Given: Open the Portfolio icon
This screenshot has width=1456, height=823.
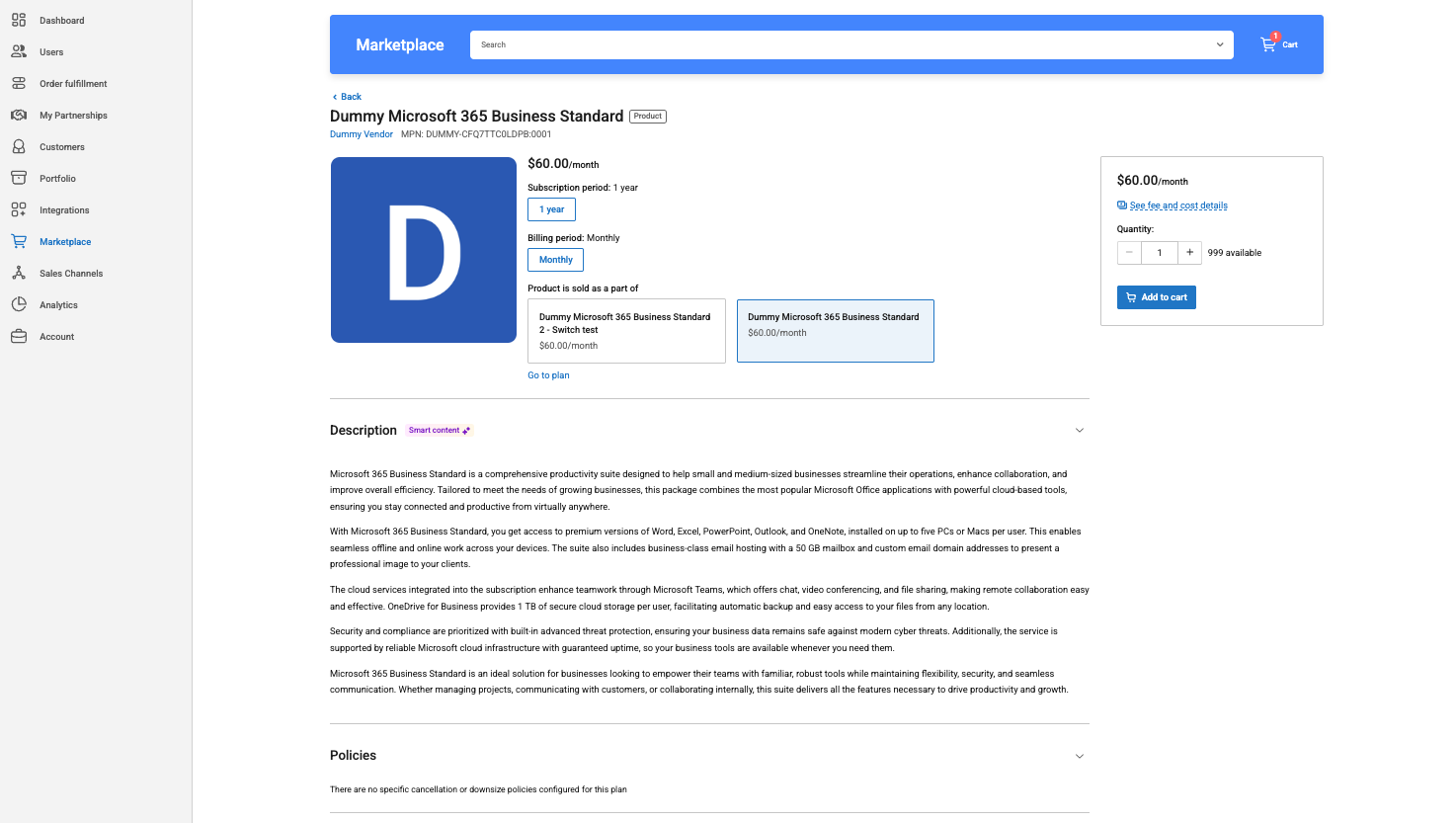Looking at the screenshot, I should click(19, 178).
